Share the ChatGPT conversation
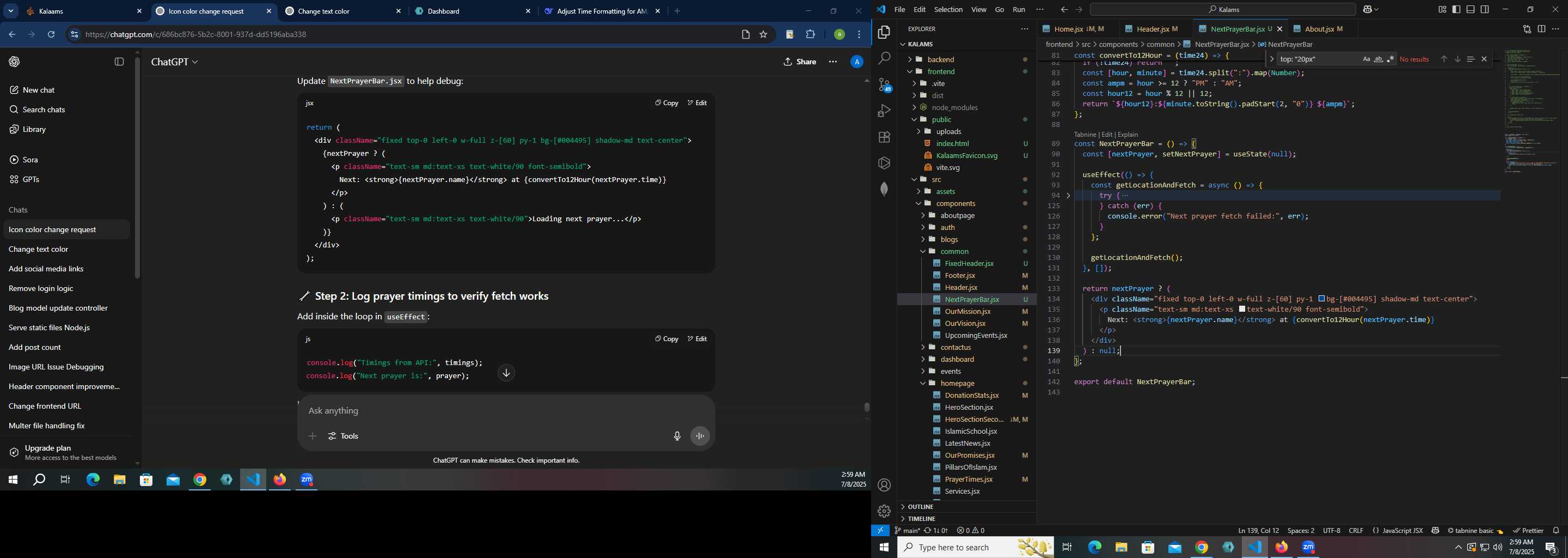The width and height of the screenshot is (1568, 558). pos(799,62)
